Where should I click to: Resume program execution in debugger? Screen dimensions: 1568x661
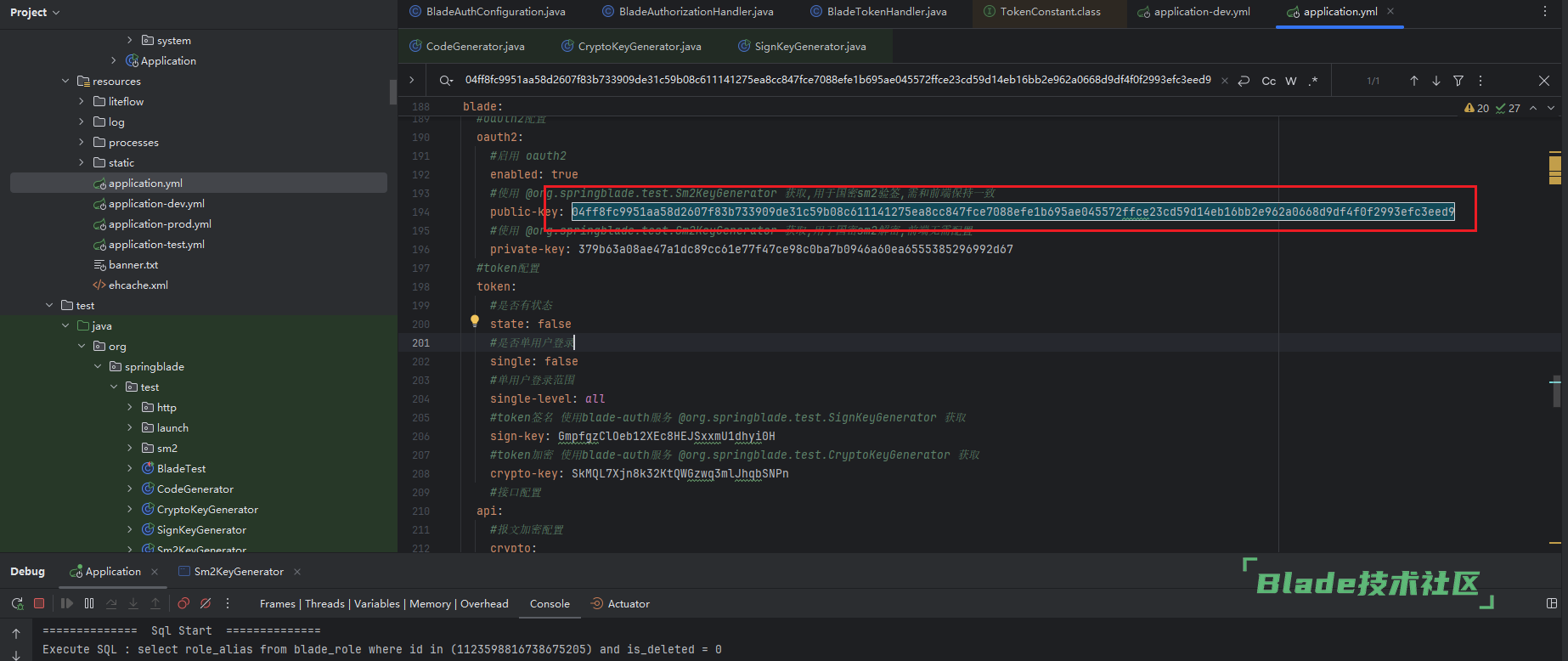coord(67,603)
